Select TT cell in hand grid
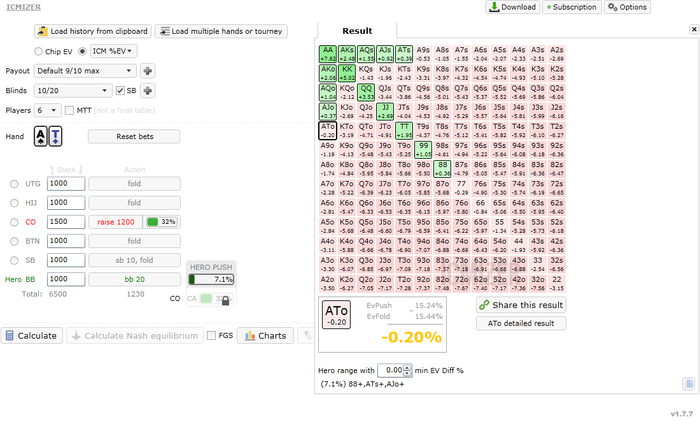 tap(404, 131)
